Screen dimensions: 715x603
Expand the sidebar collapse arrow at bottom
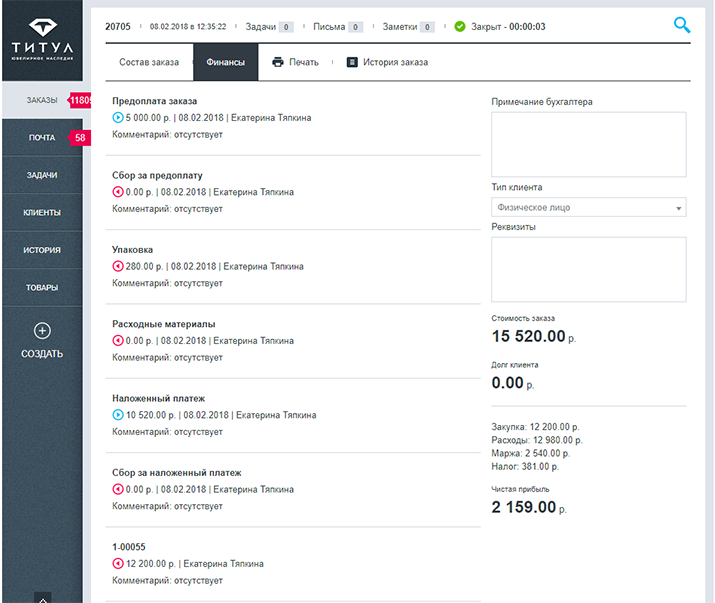[x=42, y=597]
